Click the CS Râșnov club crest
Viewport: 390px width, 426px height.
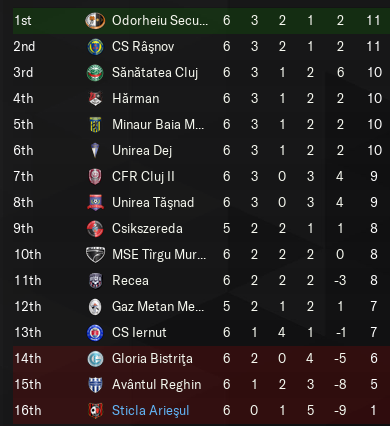point(95,47)
